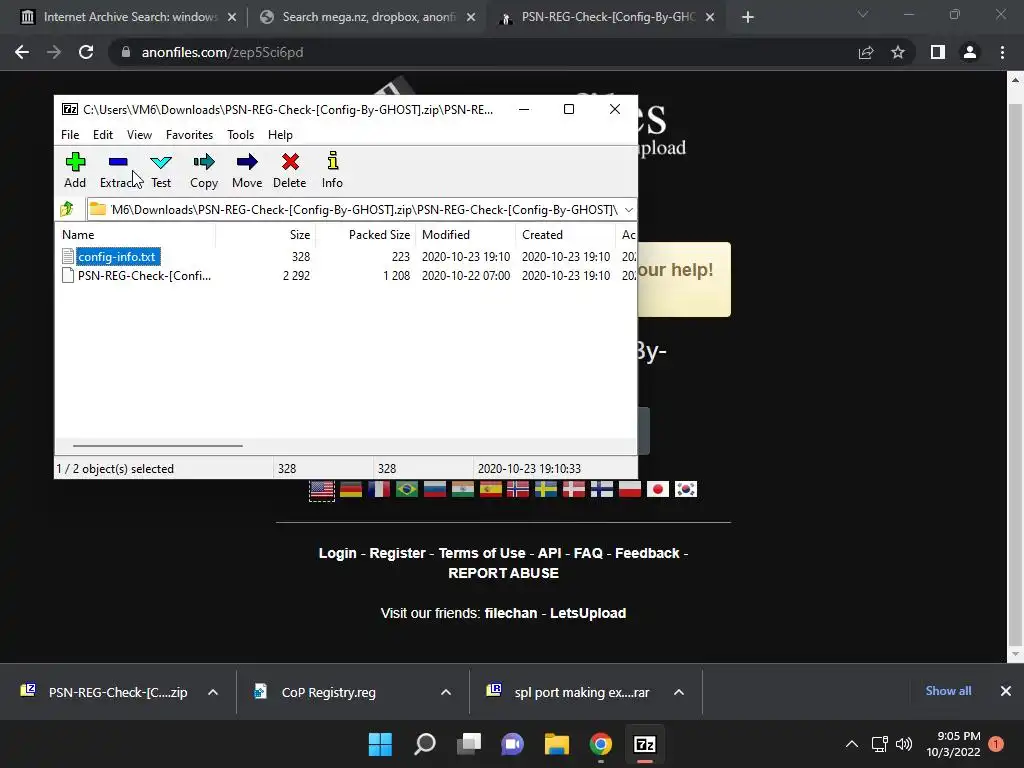This screenshot has width=1024, height=768.
Task: Open the Register link
Action: [397, 553]
